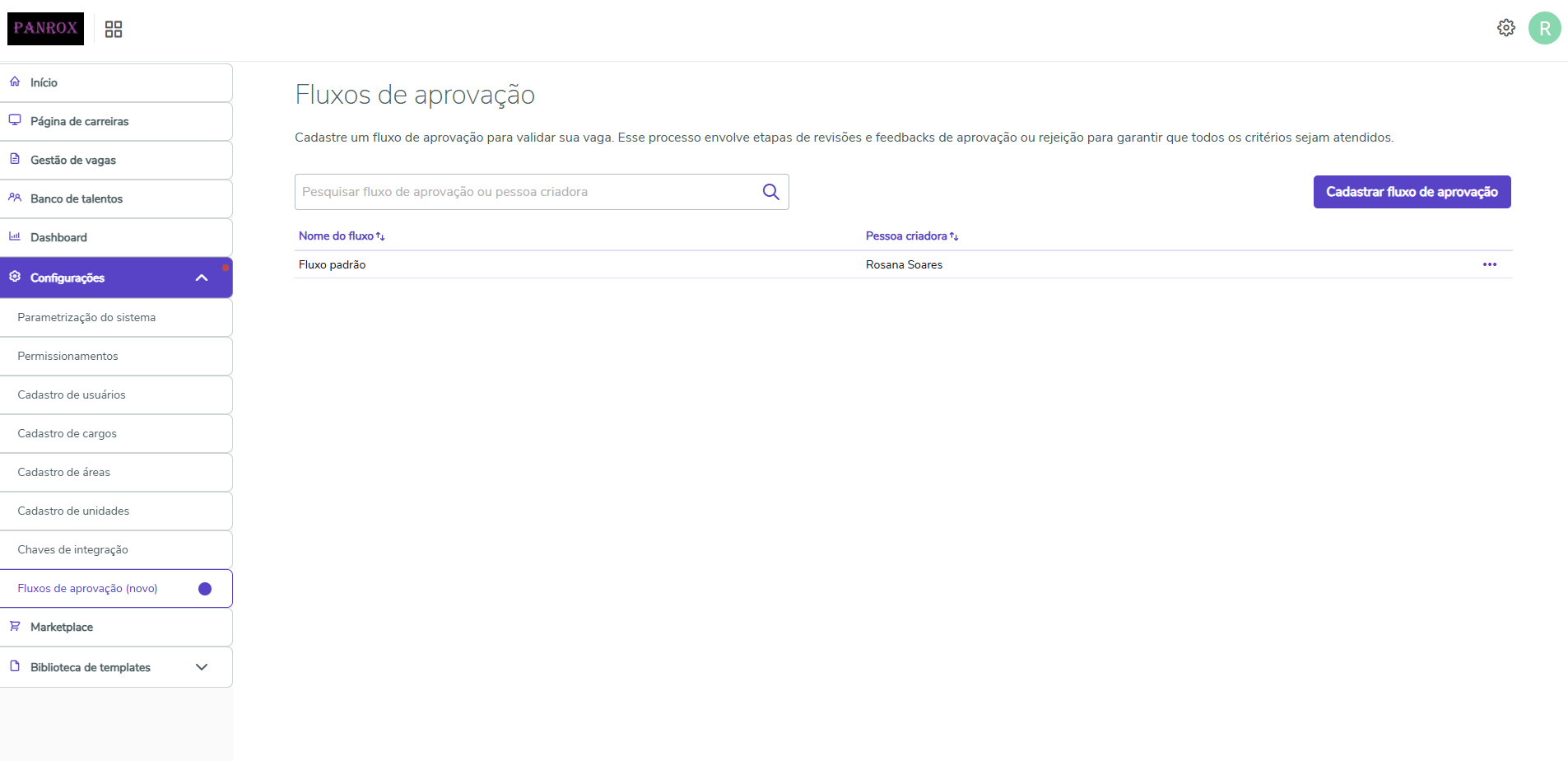The image size is (1568, 761).
Task: Click the Nome do fluxo column header
Action: (x=336, y=236)
